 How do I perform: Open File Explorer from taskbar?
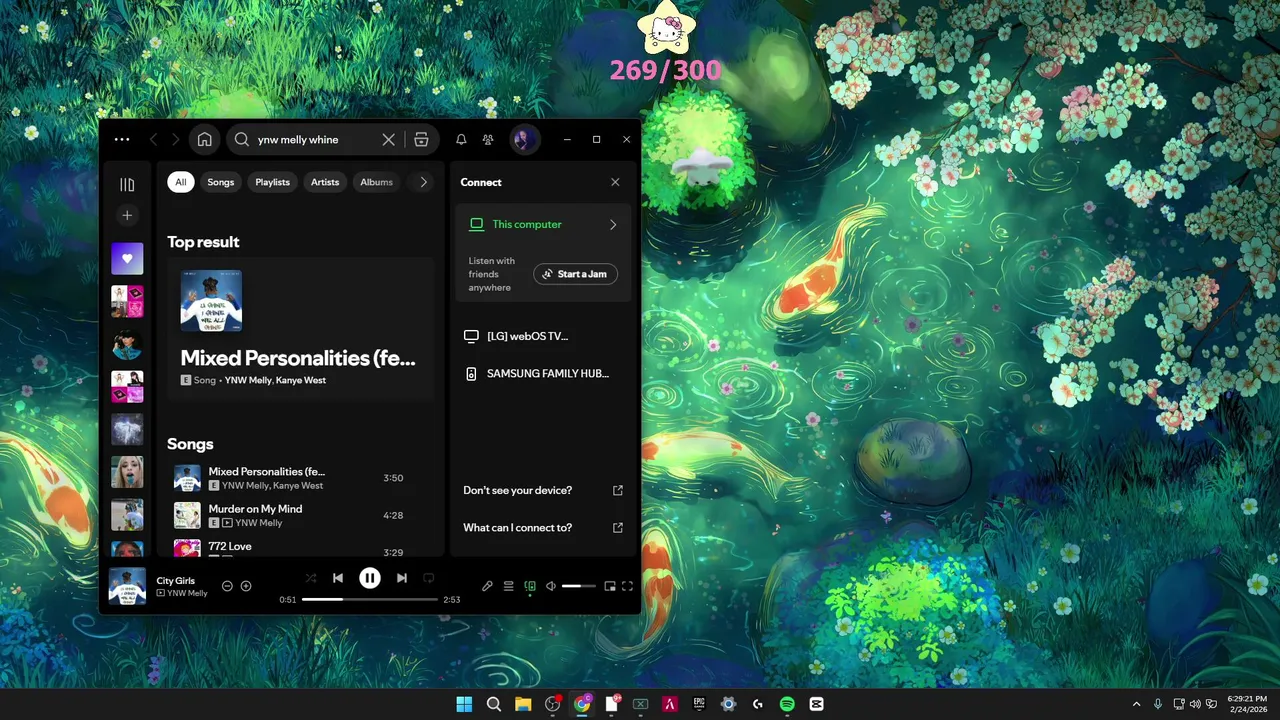coord(523,704)
